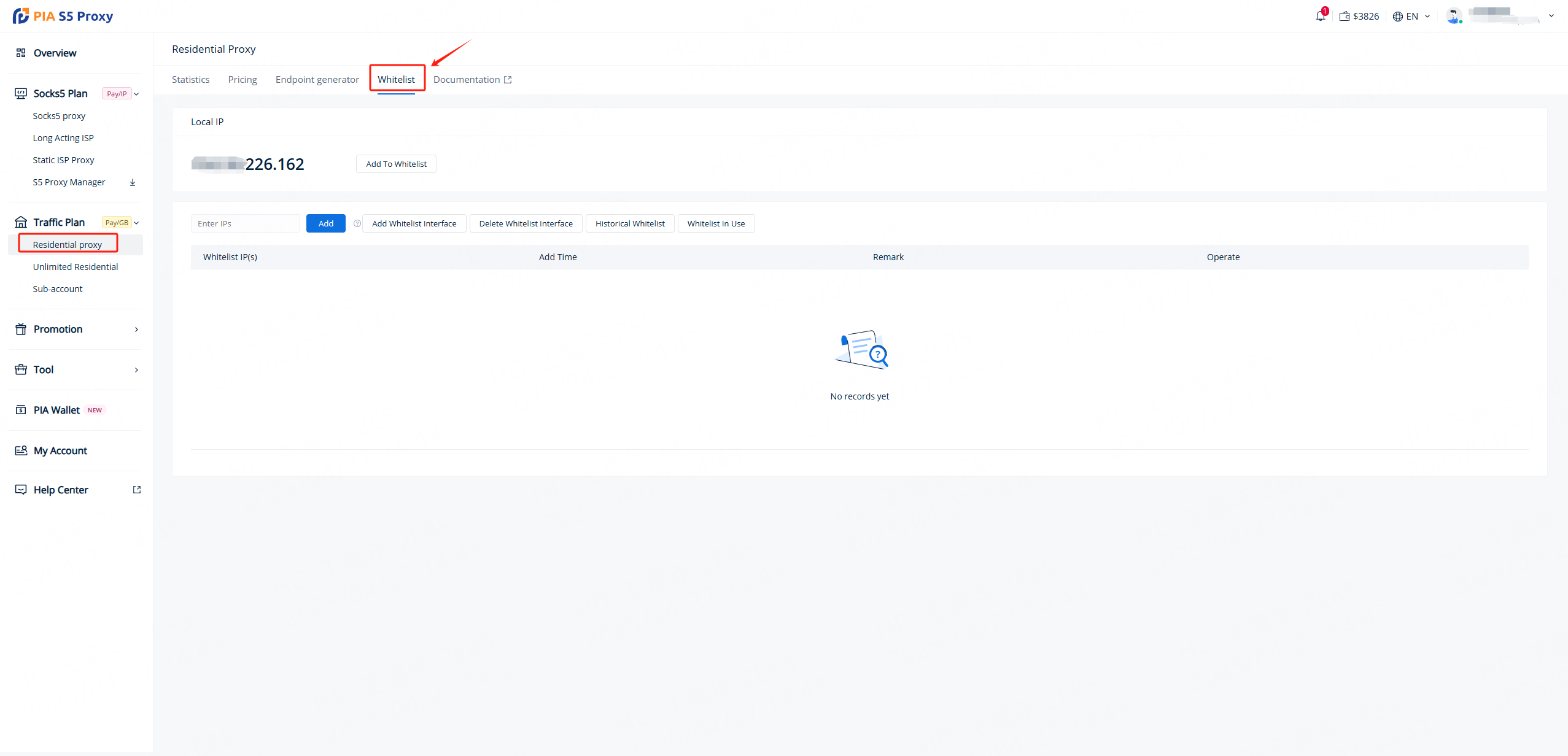Expand the Promotion menu
This screenshot has height=756, width=1568.
click(136, 330)
